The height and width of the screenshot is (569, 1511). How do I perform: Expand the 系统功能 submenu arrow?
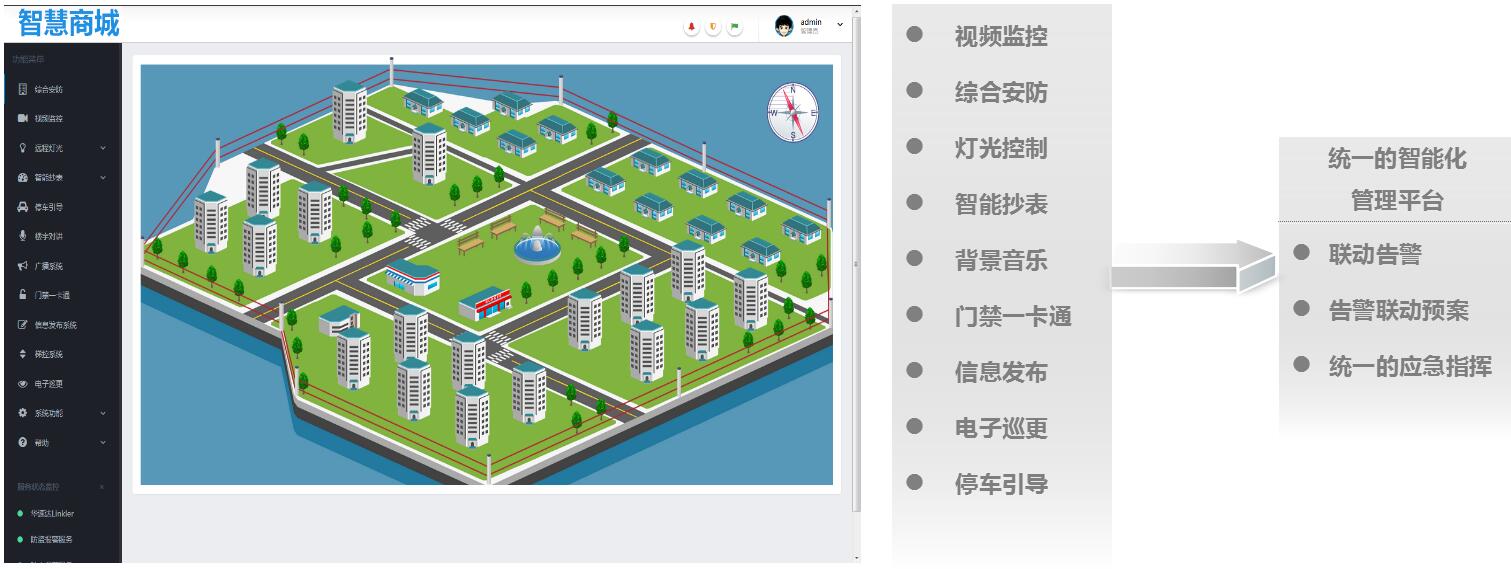(103, 413)
